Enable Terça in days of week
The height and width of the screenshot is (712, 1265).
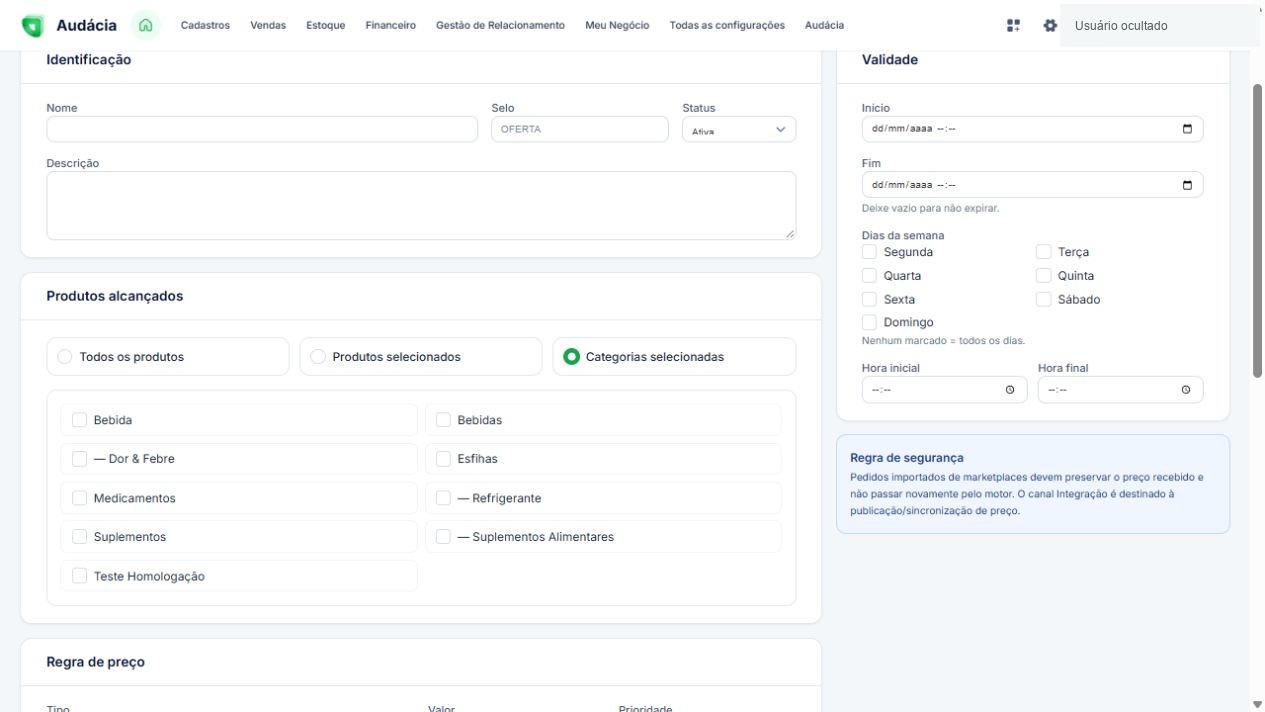[x=1044, y=252]
